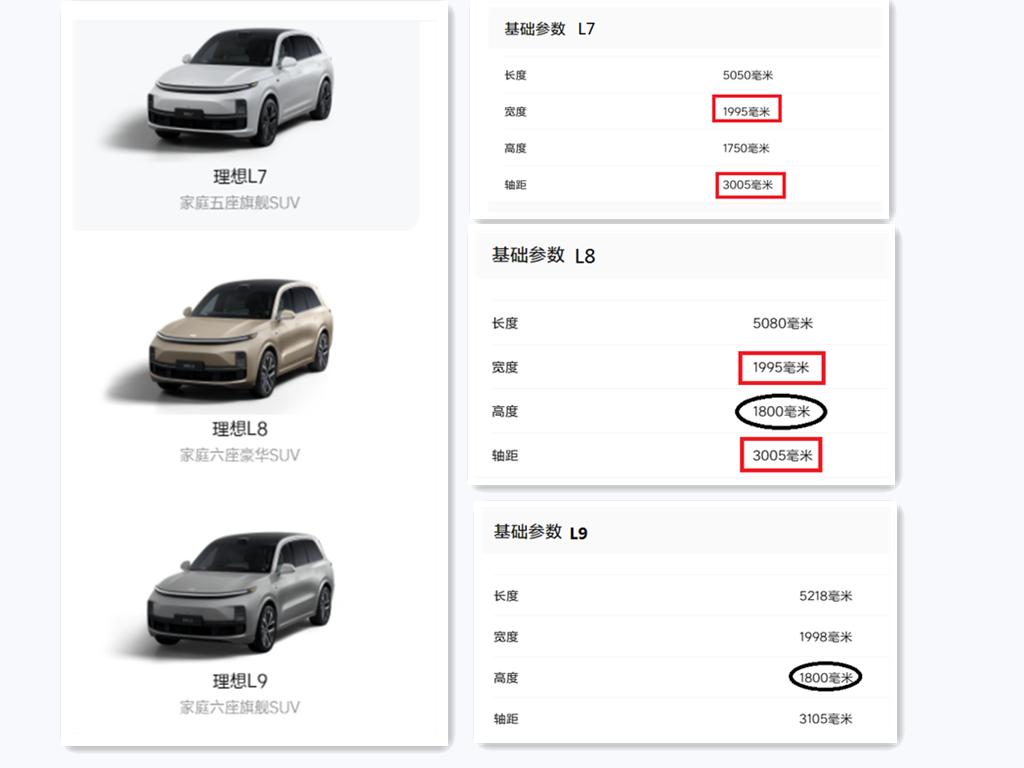This screenshot has width=1024, height=768.
Task: Open the 理想L9 model name link
Action: 240,681
